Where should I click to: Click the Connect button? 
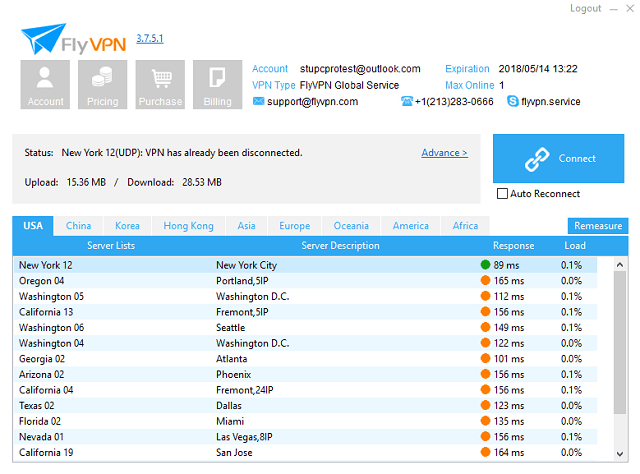coord(558,158)
